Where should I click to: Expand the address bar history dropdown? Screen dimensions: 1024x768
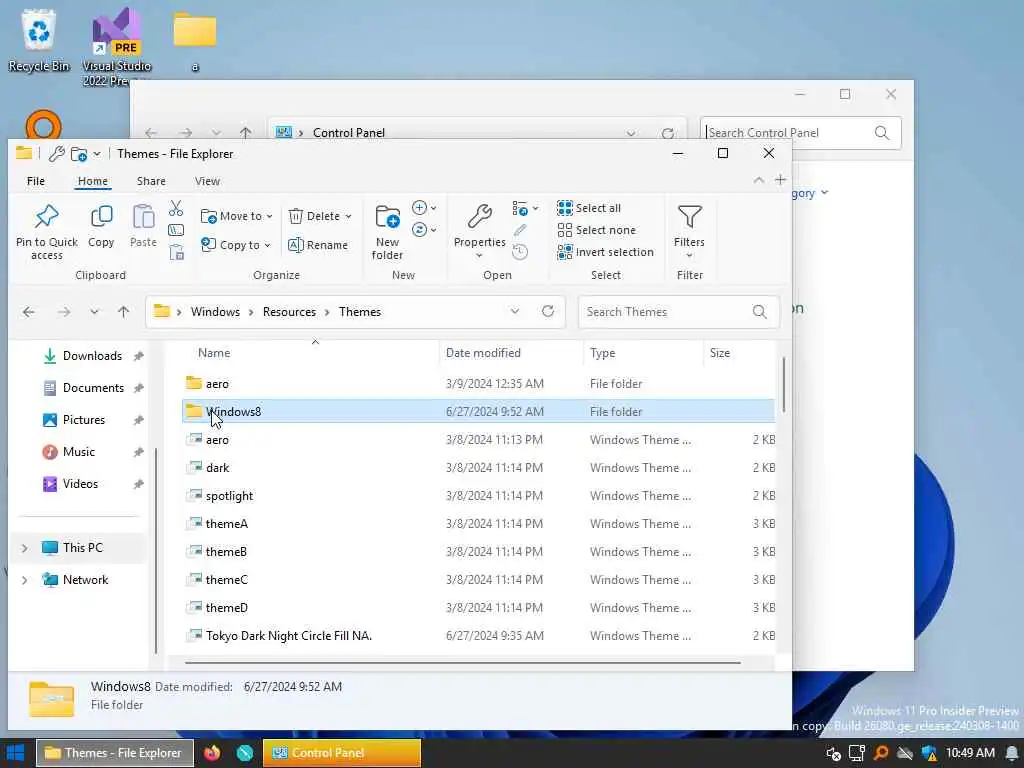(515, 311)
